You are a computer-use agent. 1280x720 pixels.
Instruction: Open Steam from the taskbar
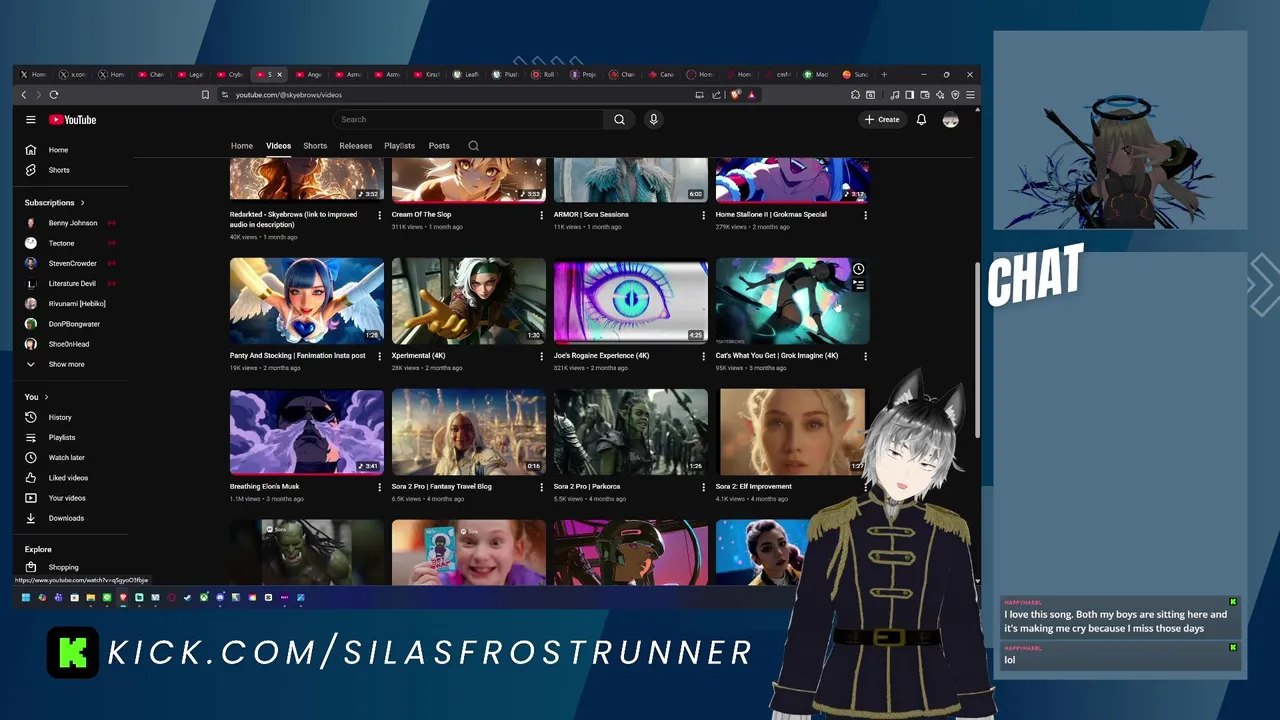[x=187, y=597]
